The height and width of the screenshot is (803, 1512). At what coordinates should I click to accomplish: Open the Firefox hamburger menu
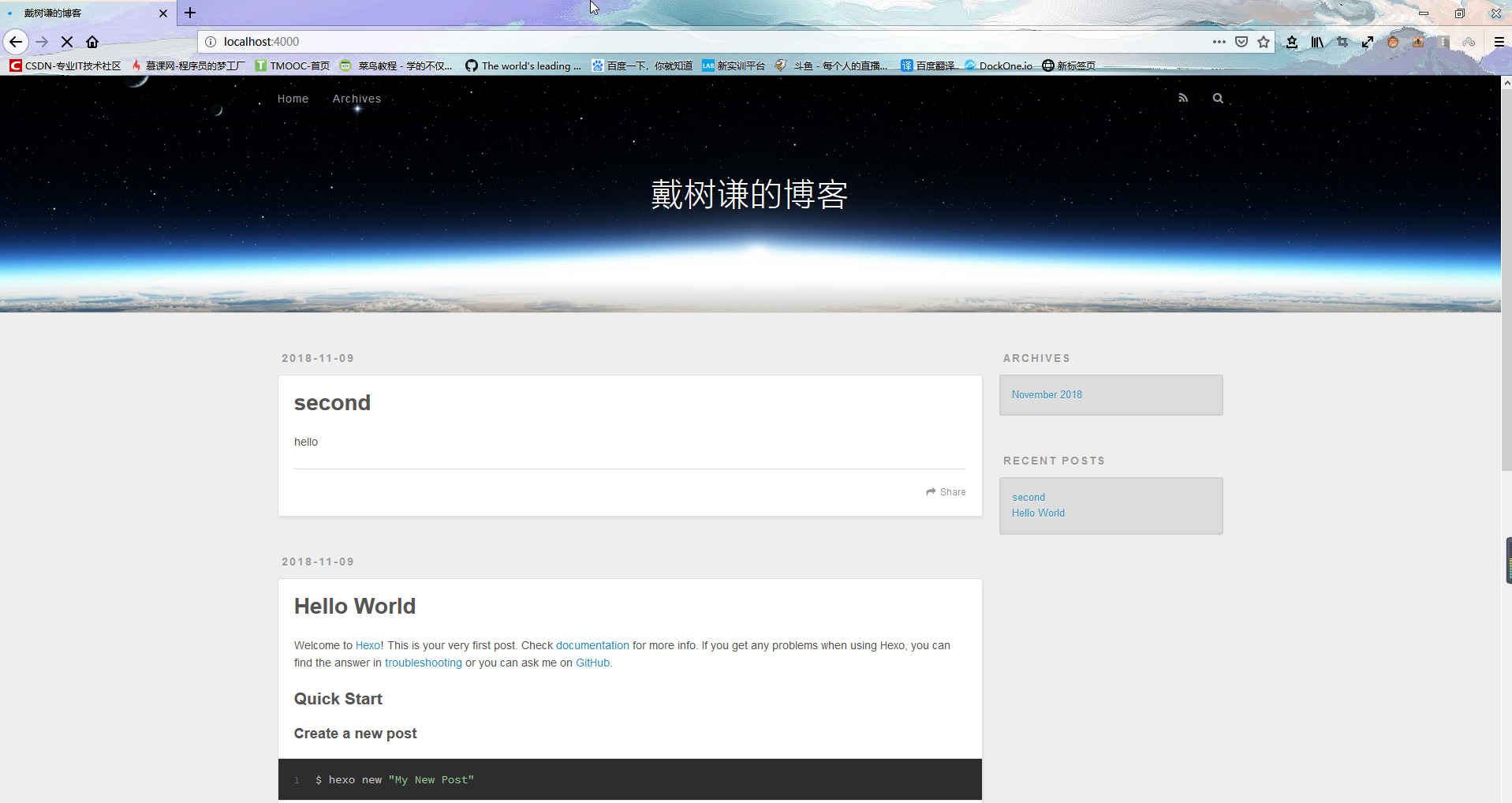1499,42
